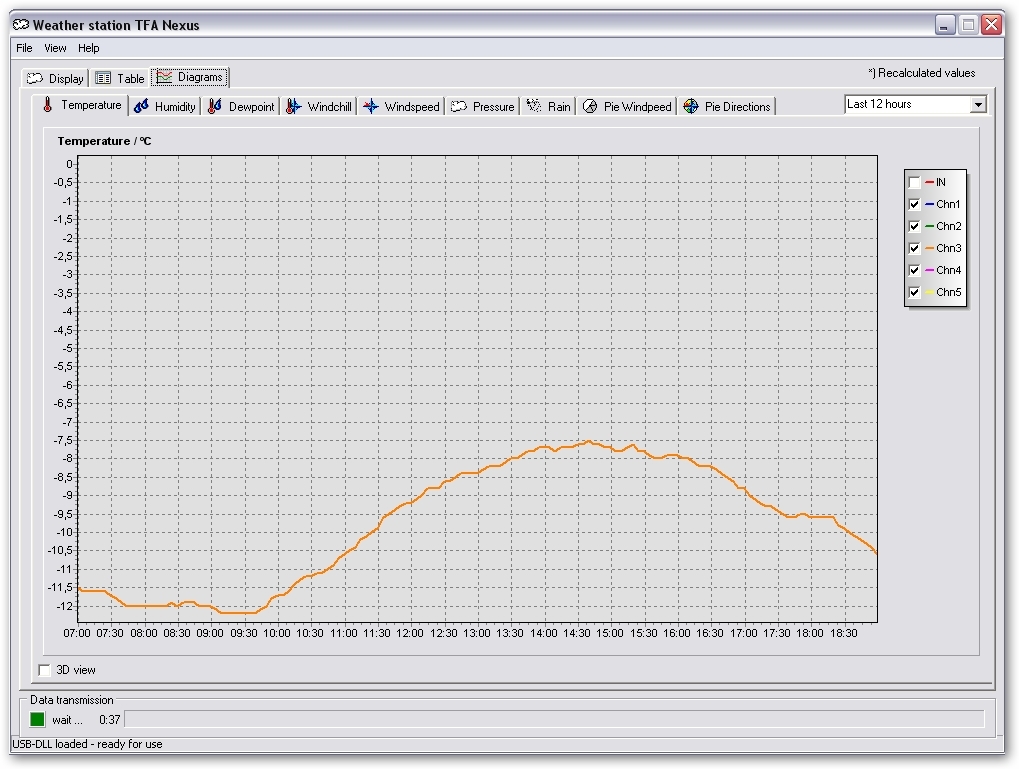Click the Windchill tab icon
The image size is (1019, 769).
293,106
